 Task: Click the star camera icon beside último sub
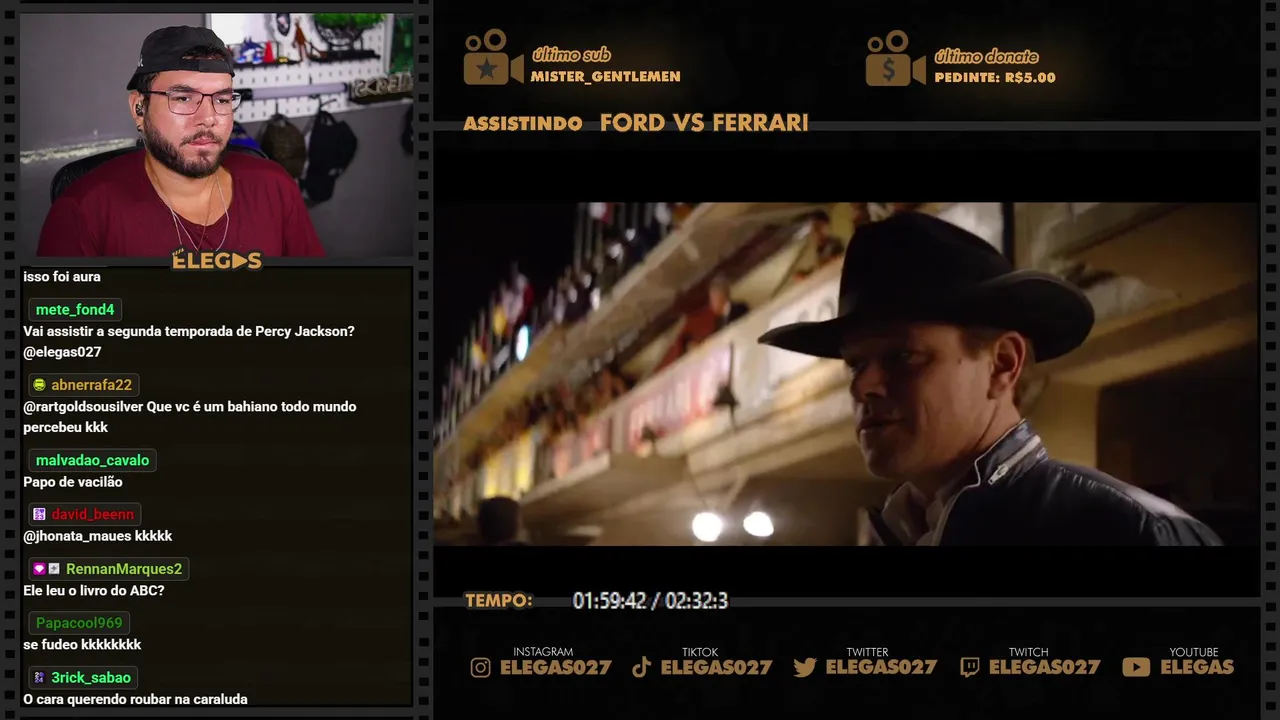coord(492,58)
